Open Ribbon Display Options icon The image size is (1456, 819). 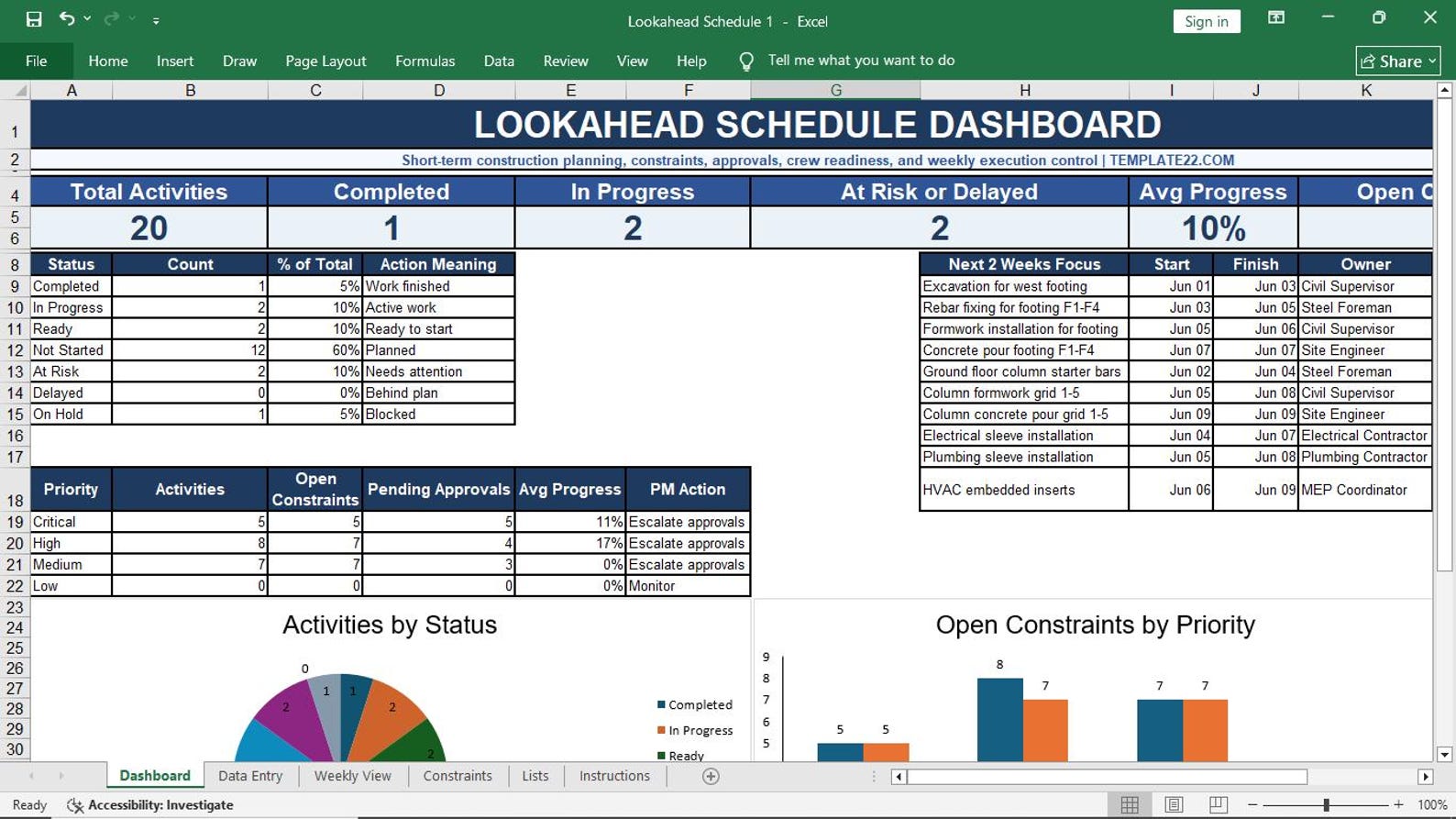(1275, 18)
